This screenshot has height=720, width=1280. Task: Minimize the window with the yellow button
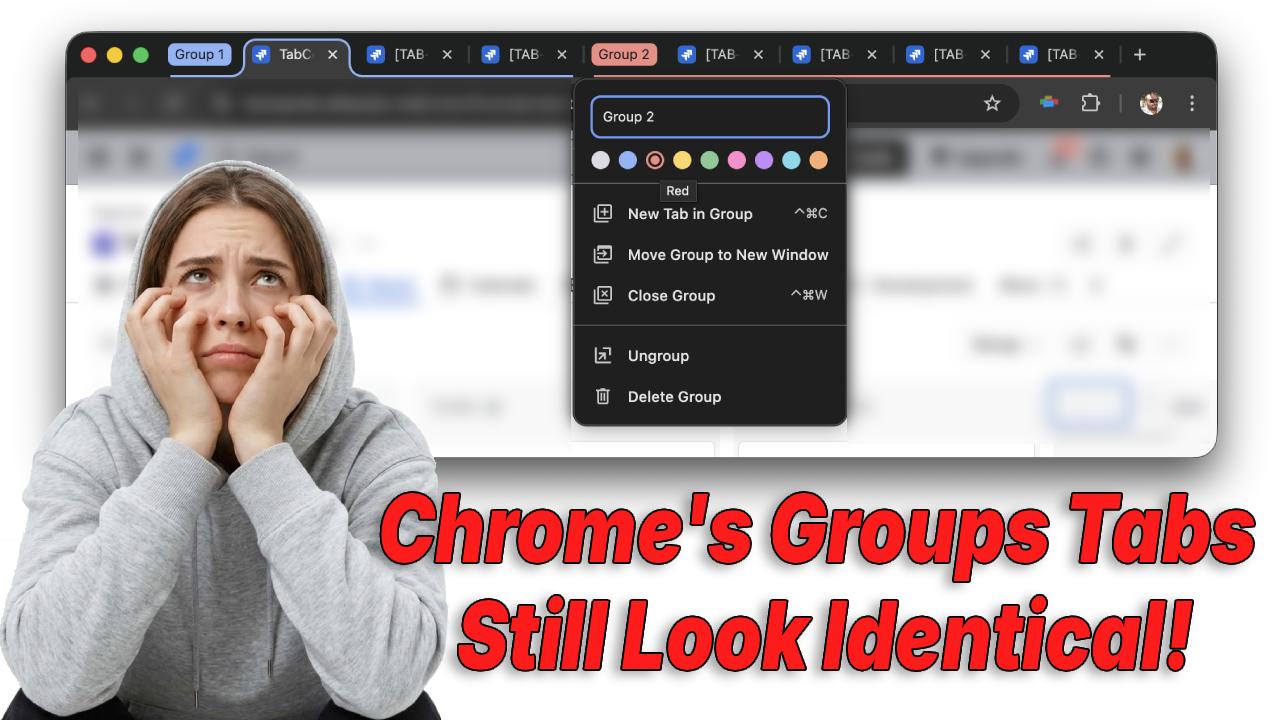click(114, 55)
